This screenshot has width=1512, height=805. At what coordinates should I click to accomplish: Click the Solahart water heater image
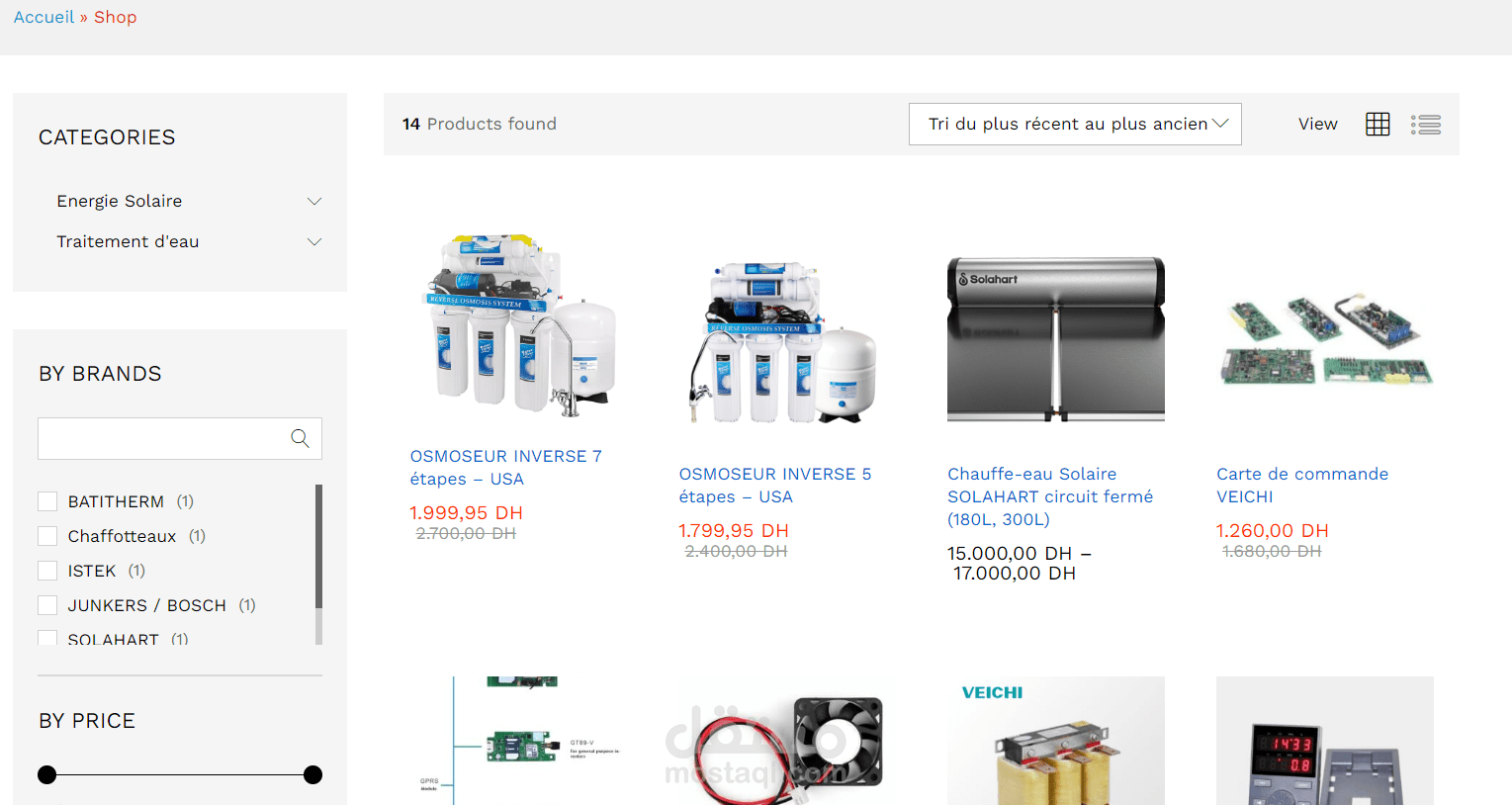tap(1056, 339)
